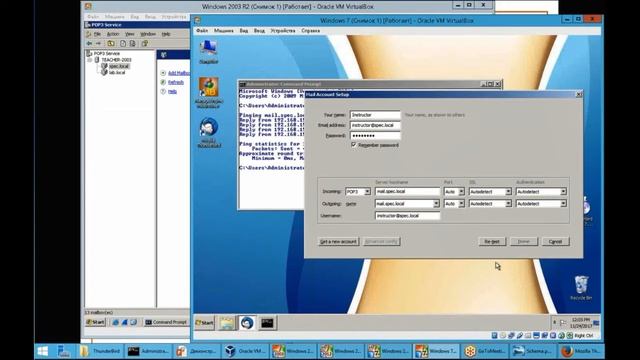
Task: Click Get a new account button
Action: 338,242
